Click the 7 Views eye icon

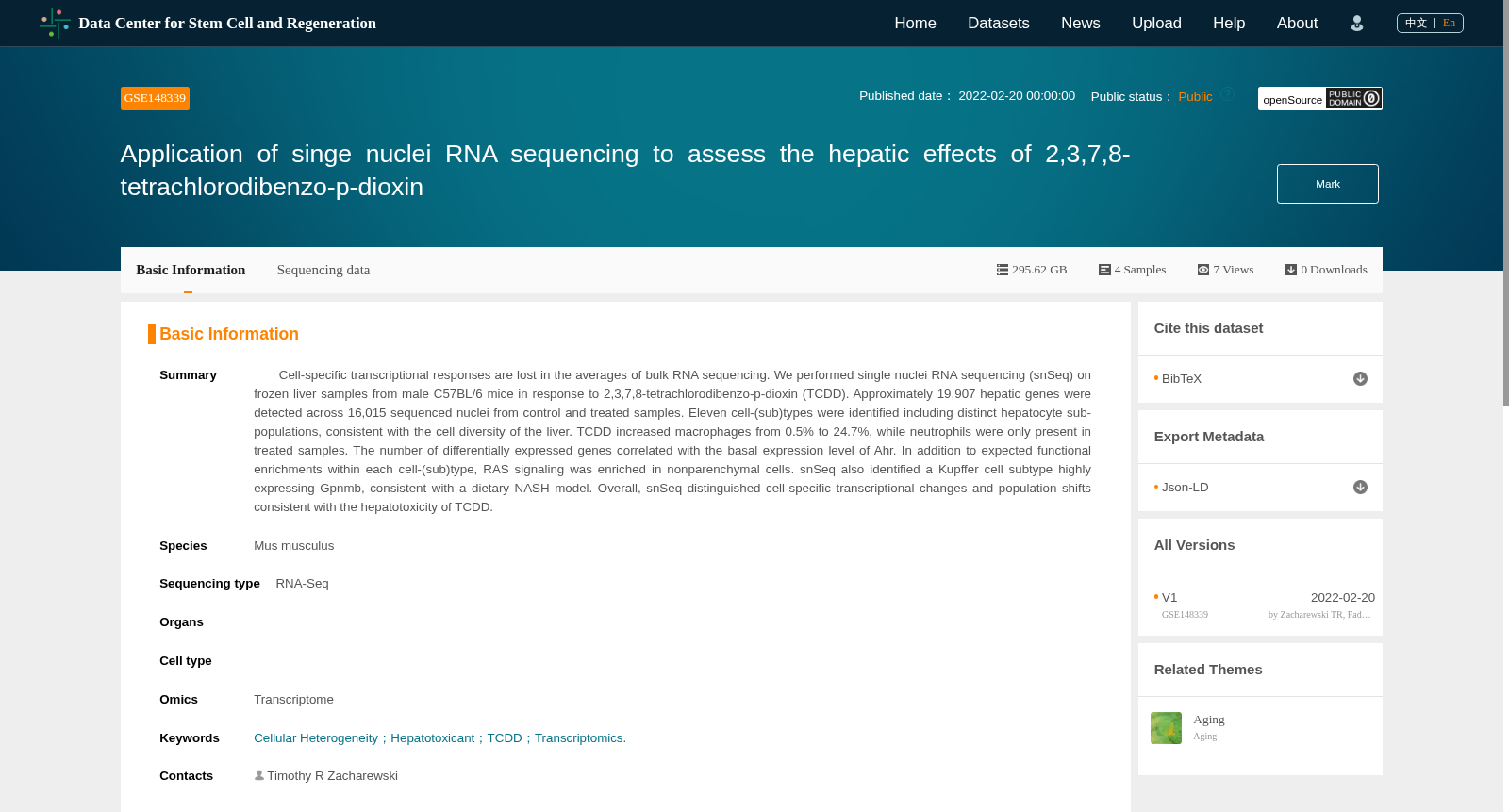click(x=1203, y=270)
